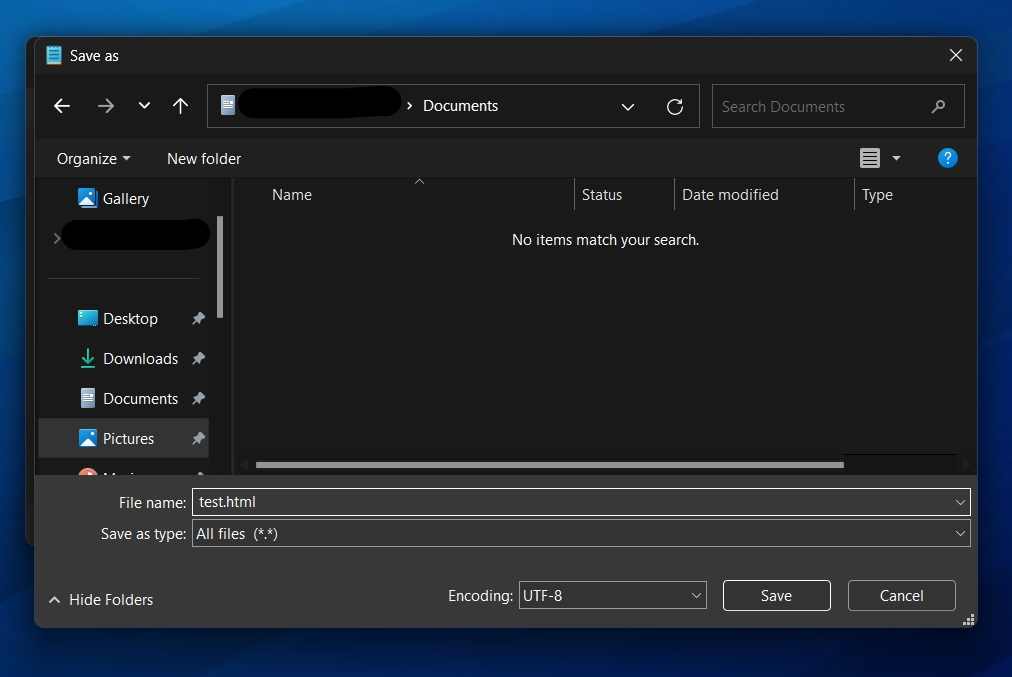The image size is (1012, 677).
Task: Sort files by Name column
Action: coord(292,195)
